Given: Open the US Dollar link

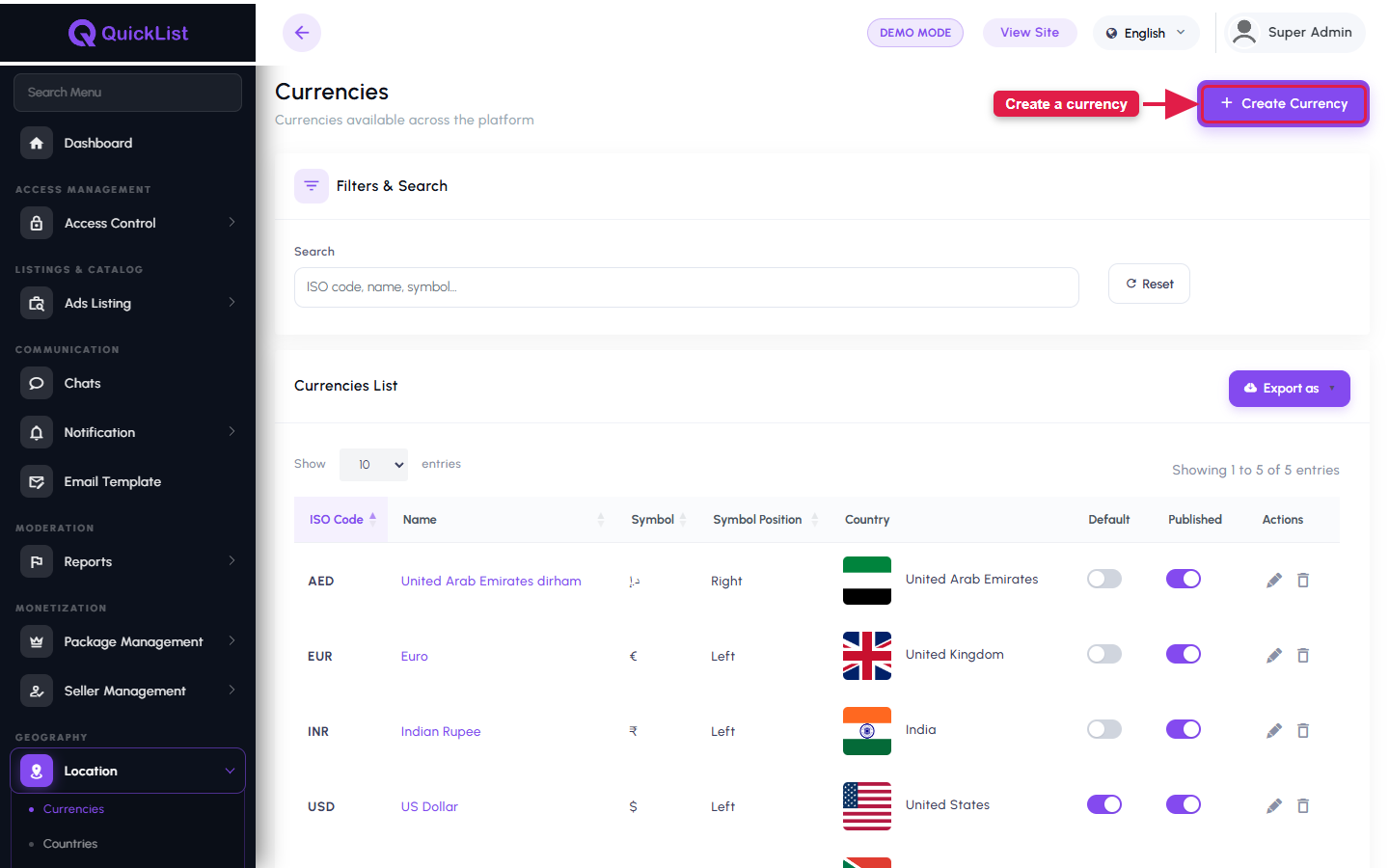Looking at the screenshot, I should click(x=429, y=806).
